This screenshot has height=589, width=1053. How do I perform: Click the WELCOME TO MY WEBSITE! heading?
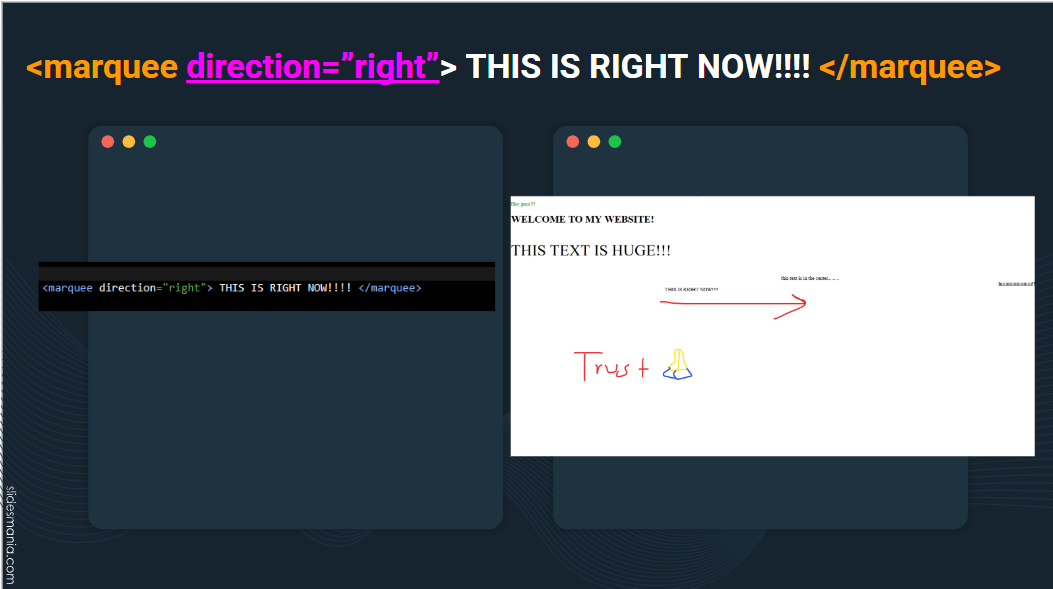click(x=582, y=219)
